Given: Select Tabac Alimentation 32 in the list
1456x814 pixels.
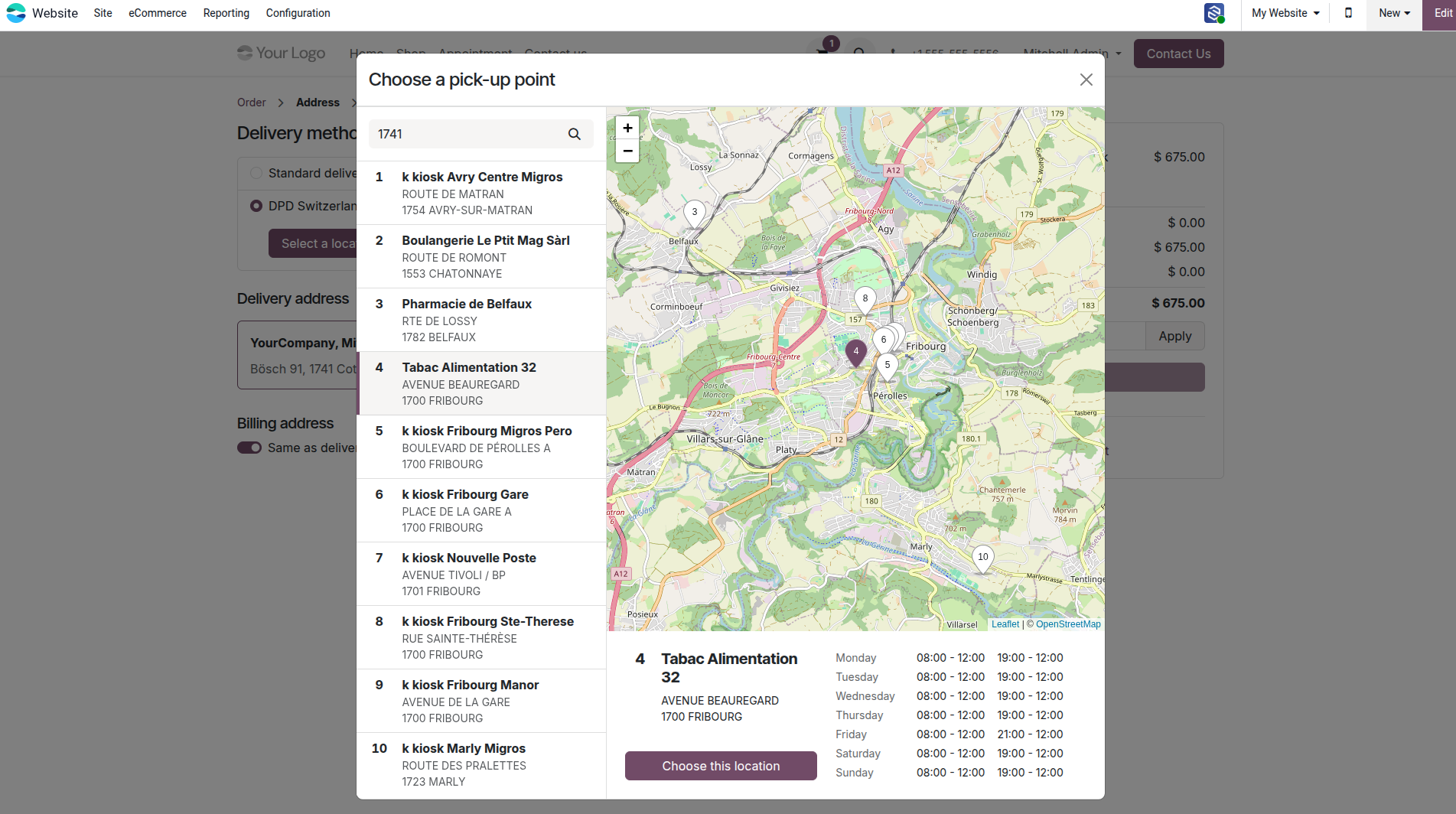Looking at the screenshot, I should point(481,383).
